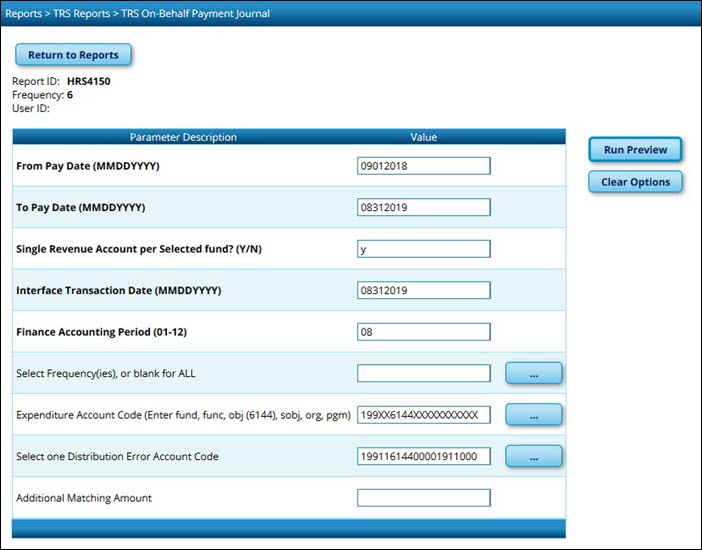The image size is (702, 550).
Task: Focus the Single Revenue Account Y/N field
Action: coord(423,249)
